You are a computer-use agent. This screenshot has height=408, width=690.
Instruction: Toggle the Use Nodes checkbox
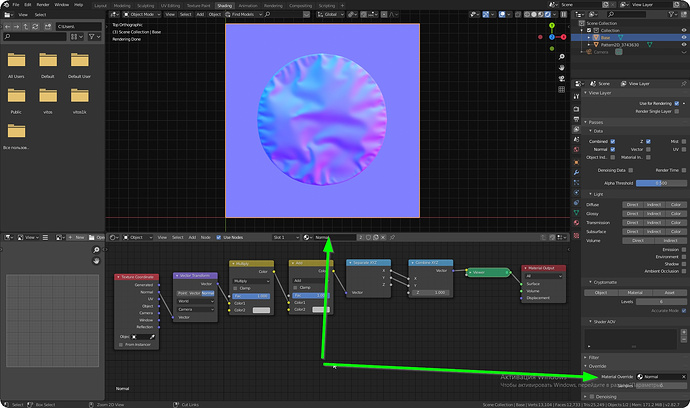coord(219,237)
